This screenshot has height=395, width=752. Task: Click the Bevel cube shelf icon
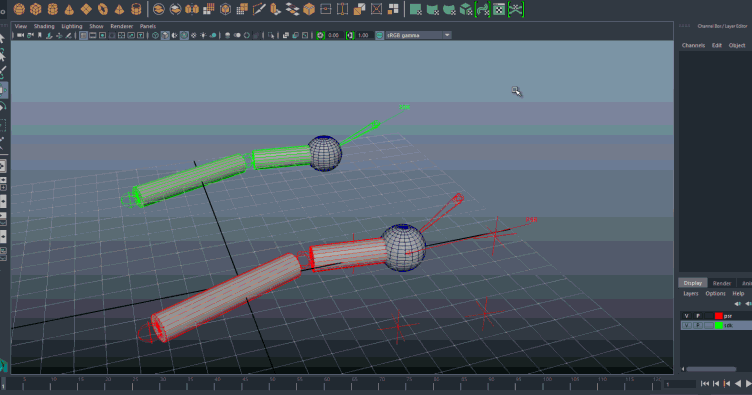(x=309, y=9)
